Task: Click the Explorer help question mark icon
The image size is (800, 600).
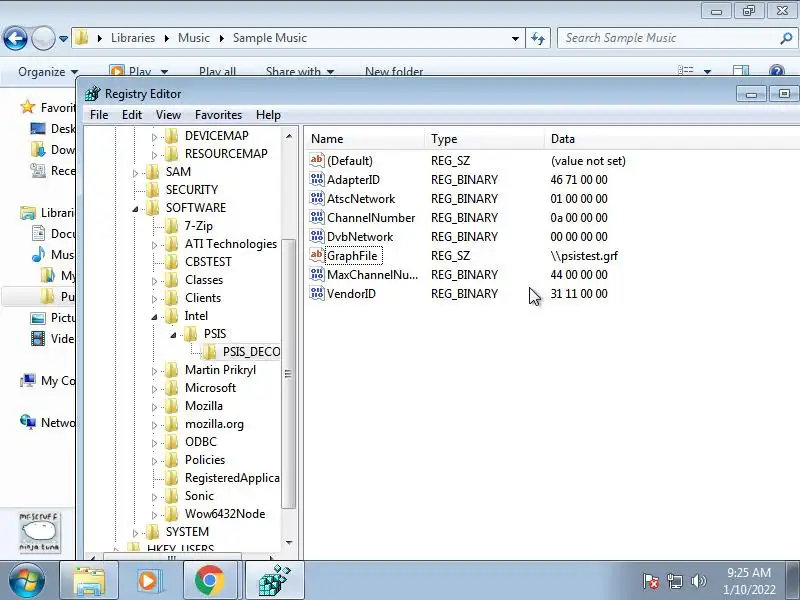Action: point(777,71)
